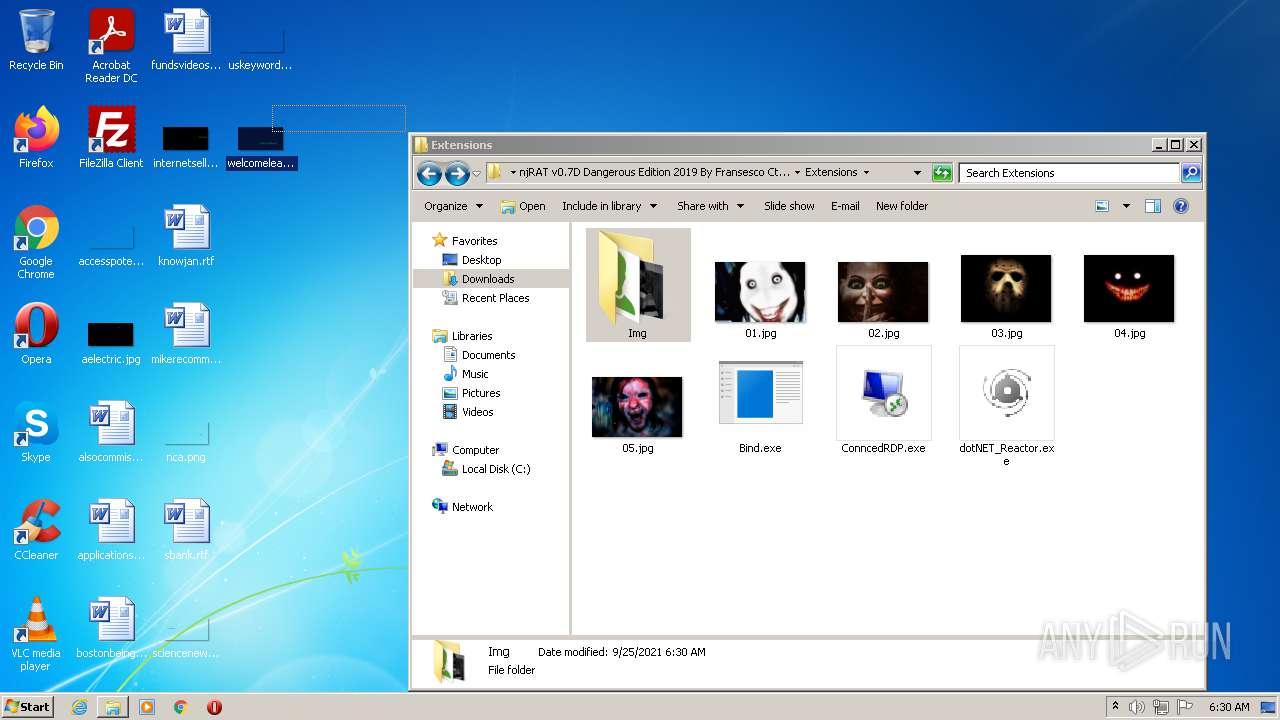Expand the Organize dropdown menu

pos(454,206)
